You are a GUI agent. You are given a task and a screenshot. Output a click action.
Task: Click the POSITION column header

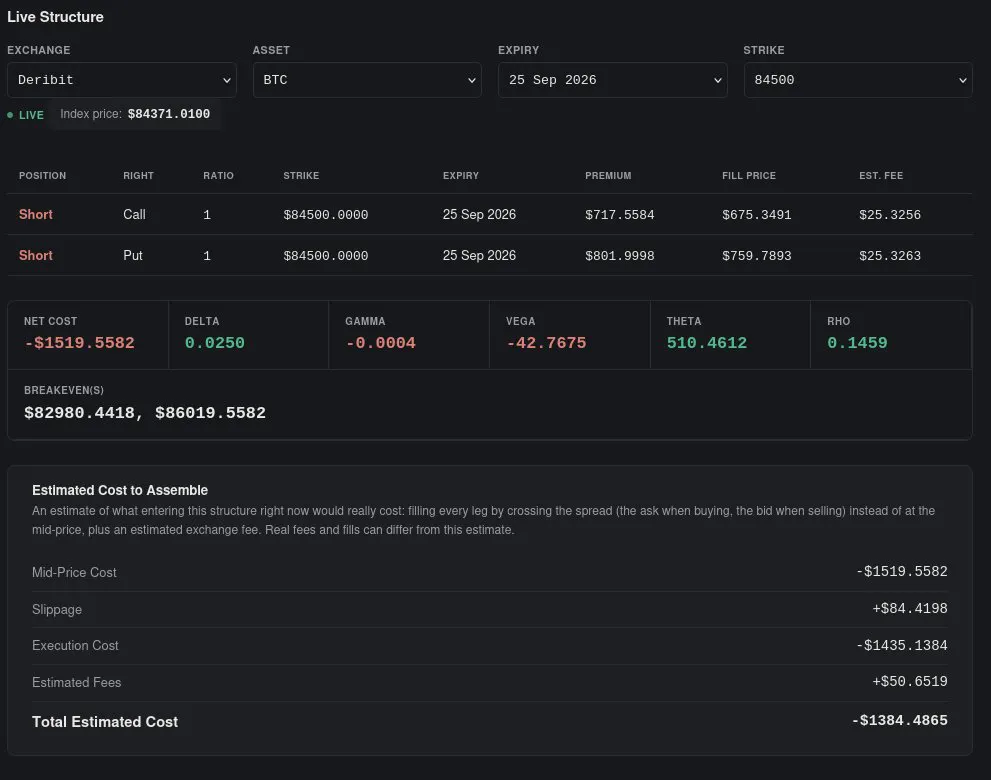[42, 176]
